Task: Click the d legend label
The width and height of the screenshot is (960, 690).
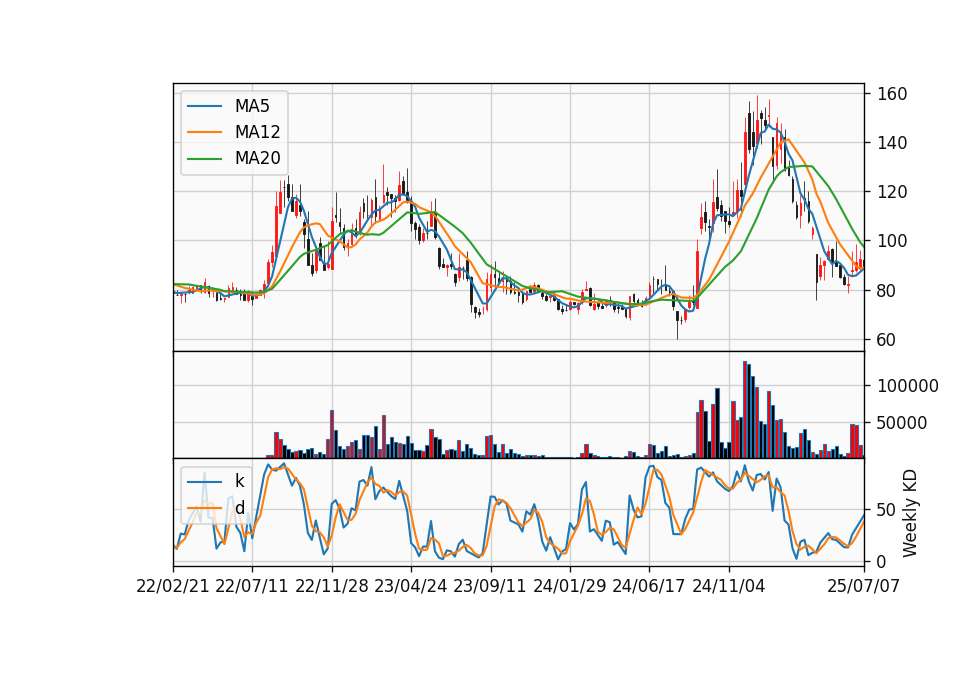Action: [x=239, y=507]
